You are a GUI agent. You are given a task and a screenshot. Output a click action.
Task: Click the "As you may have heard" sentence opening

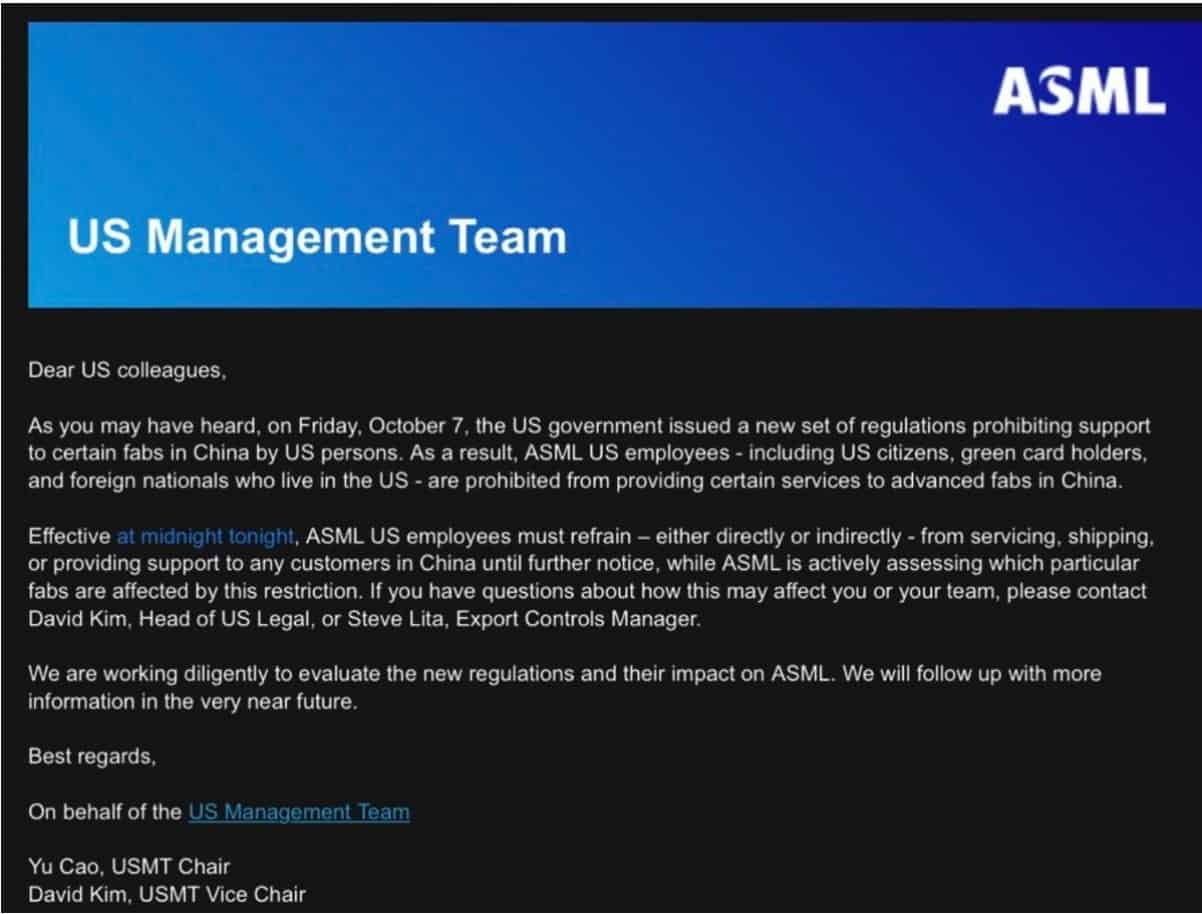(128, 426)
